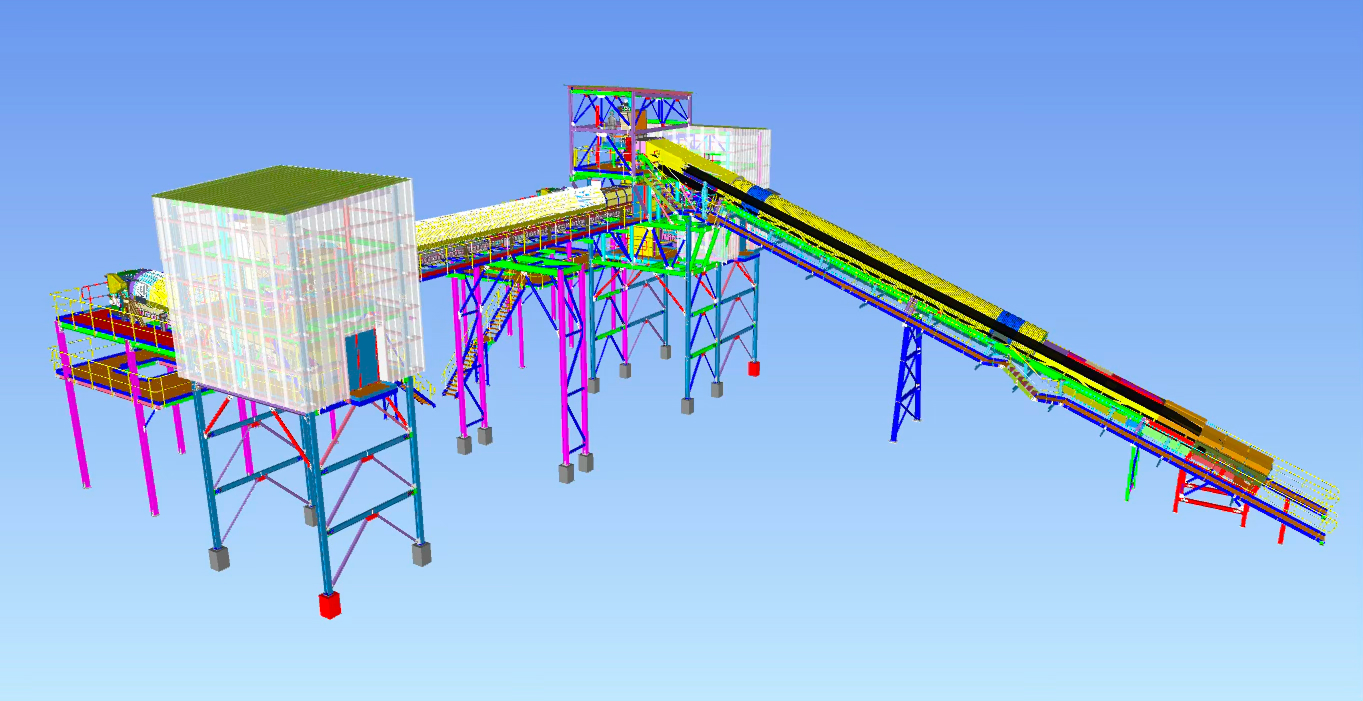Select the upper blue cover on inclined conveyor

click(763, 195)
